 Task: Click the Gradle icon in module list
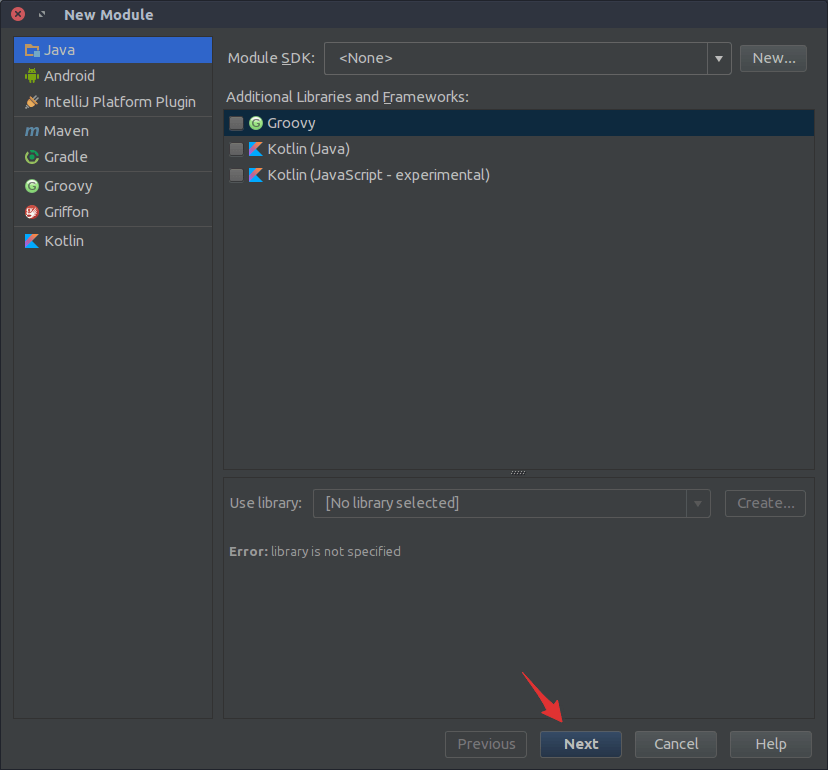pos(32,157)
